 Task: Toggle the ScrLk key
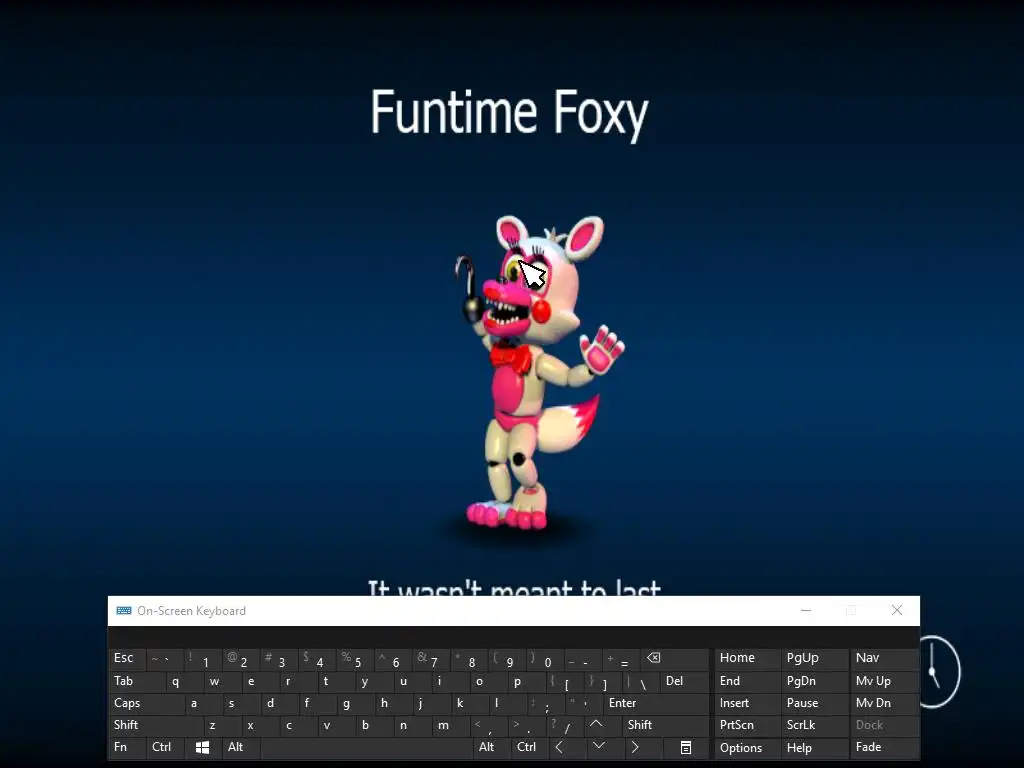pyautogui.click(x=814, y=724)
